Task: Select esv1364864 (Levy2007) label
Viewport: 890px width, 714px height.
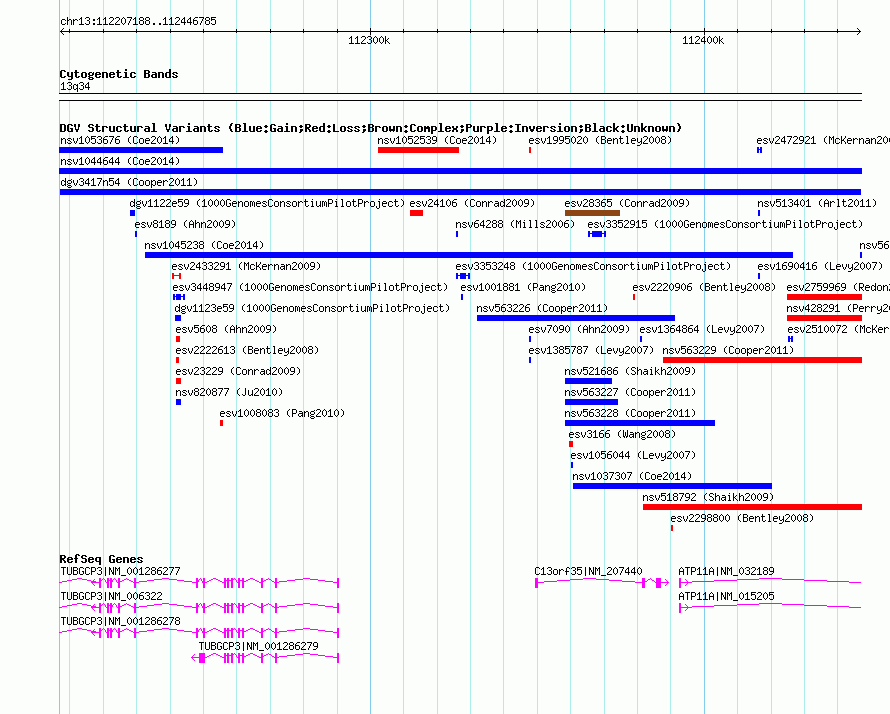Action: coord(702,329)
